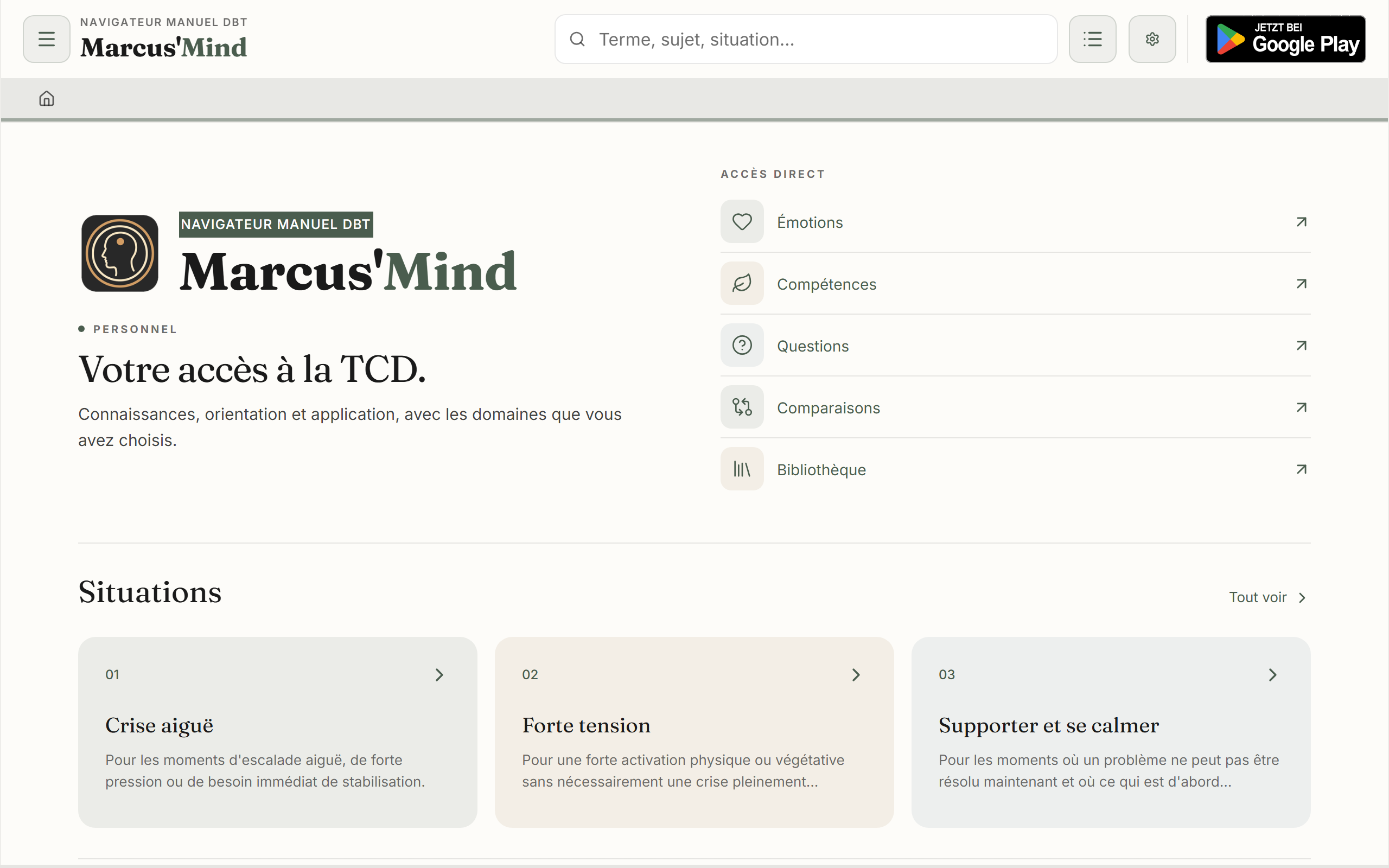Image resolution: width=1389 pixels, height=868 pixels.
Task: Click the Situations section heading
Action: point(150,592)
